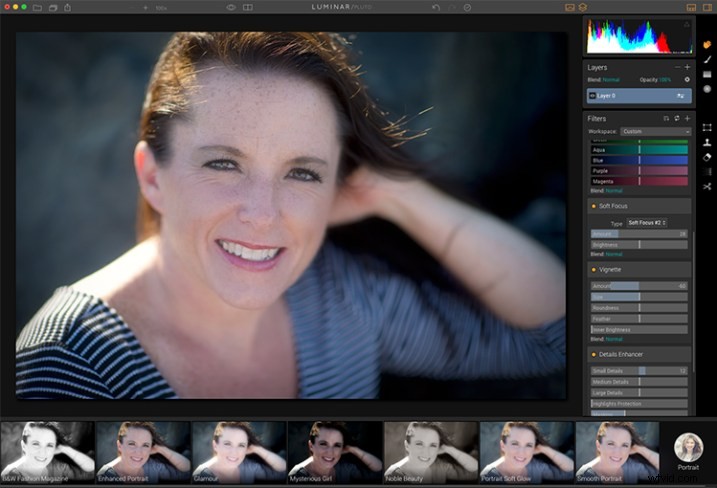The image size is (717, 488).
Task: Open the Soft Focus #2 type dropdown
Action: coord(647,223)
